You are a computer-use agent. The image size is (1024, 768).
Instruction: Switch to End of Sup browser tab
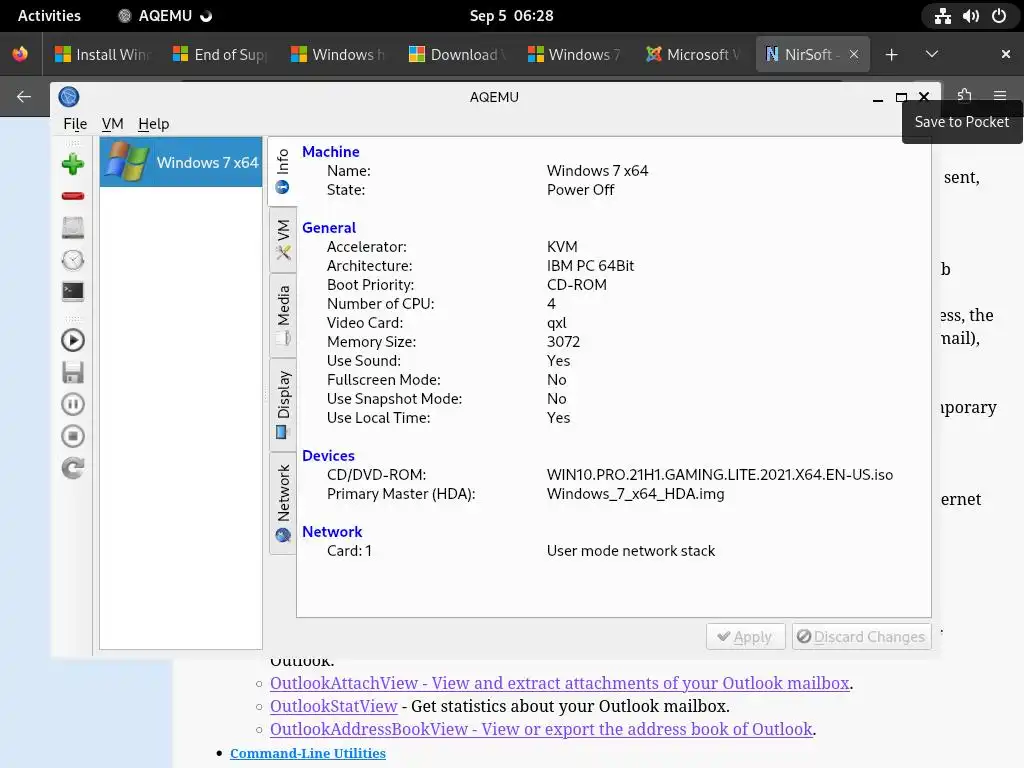220,54
